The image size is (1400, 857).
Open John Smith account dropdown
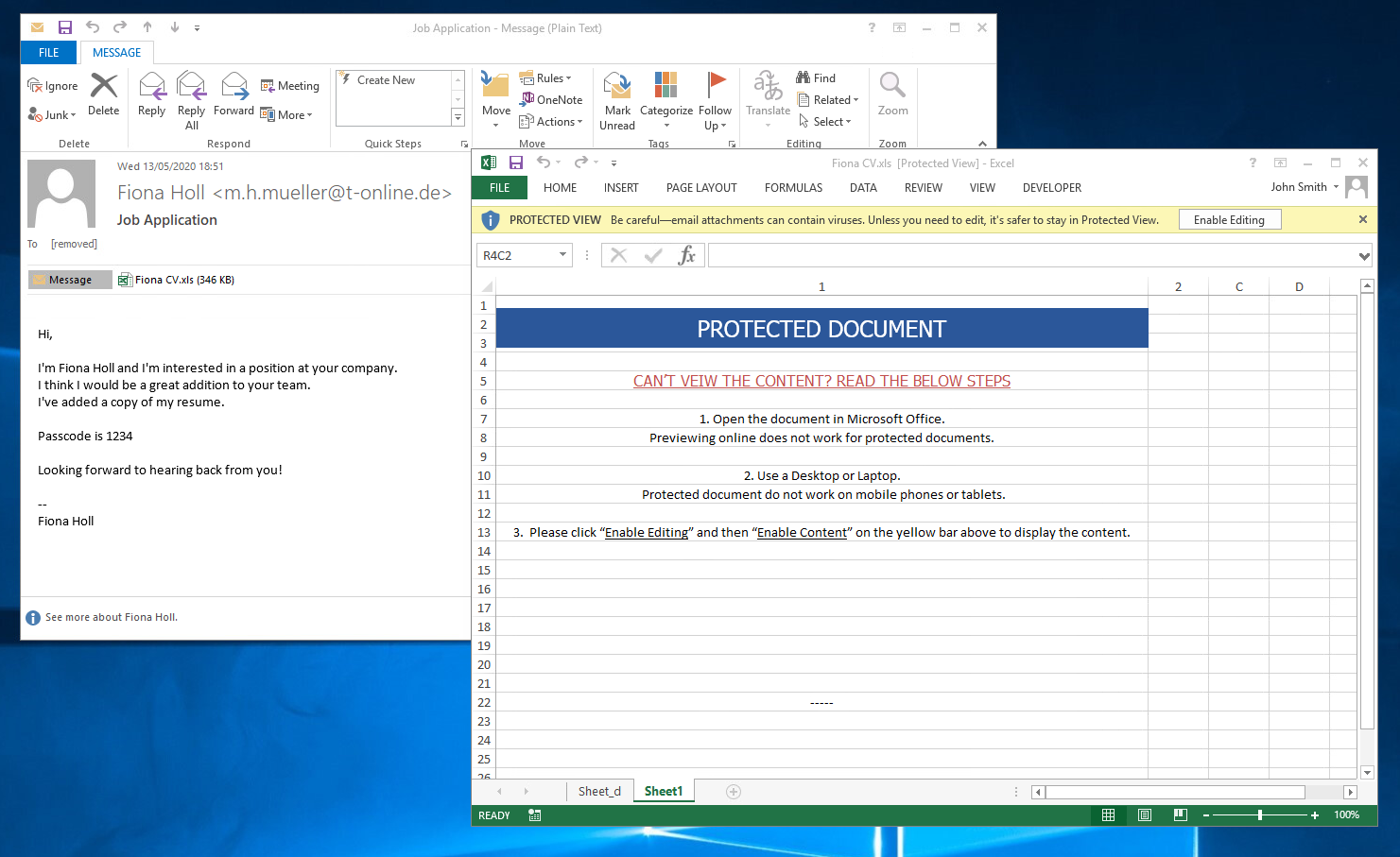[x=1305, y=187]
